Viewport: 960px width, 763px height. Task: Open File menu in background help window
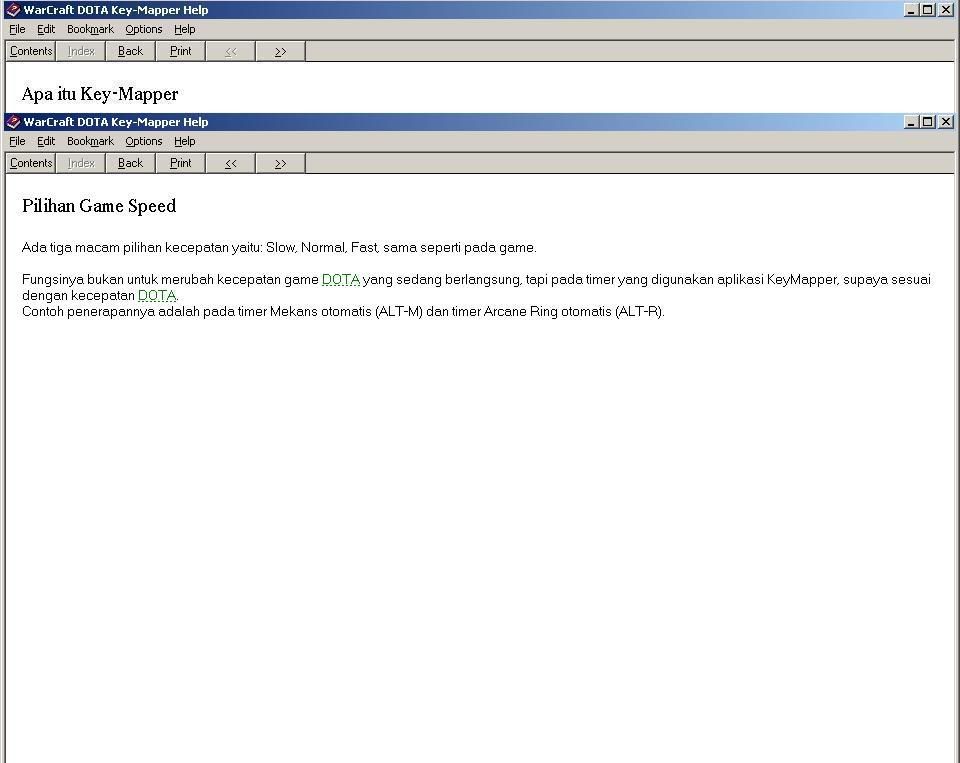[x=17, y=29]
